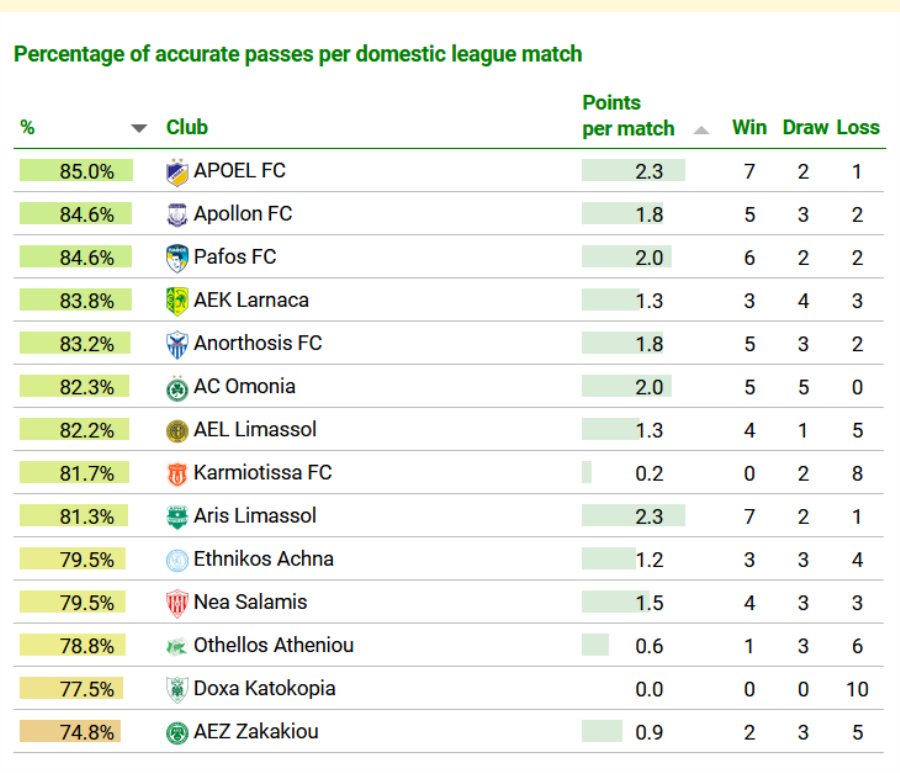Sort descending using the % column arrow
The width and height of the screenshot is (900, 773).
[140, 128]
